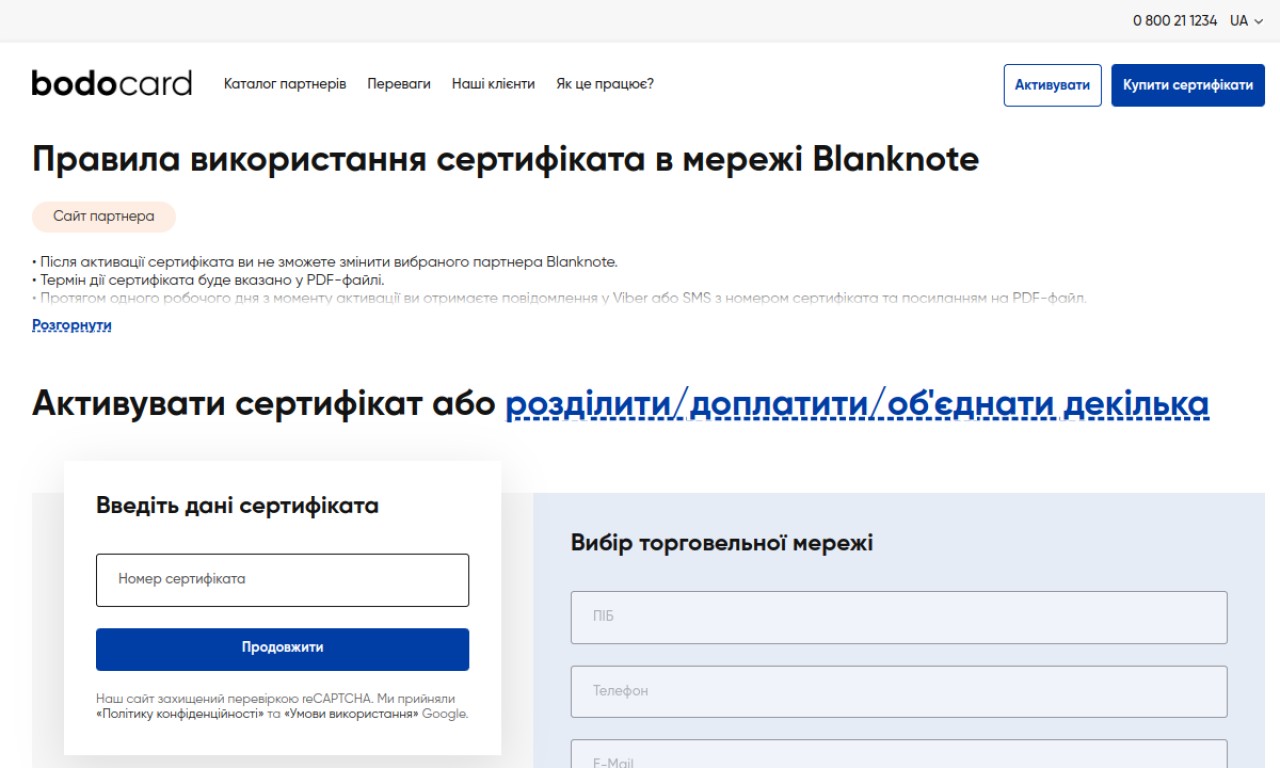Open the Сайт партнера link
Screen dimensions: 1280x768
click(104, 216)
